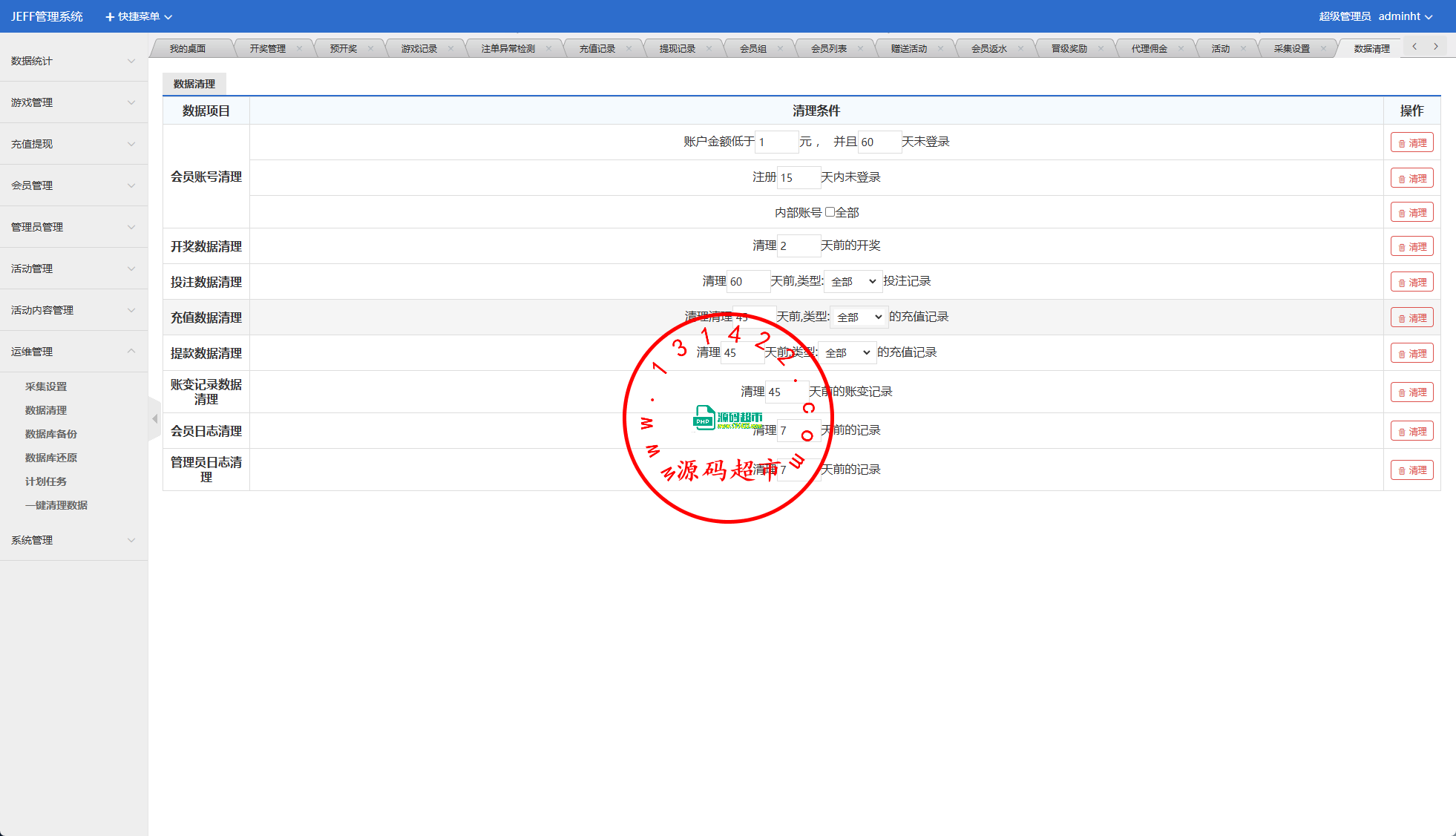Click 清理 trash button for 管理员日志清理
This screenshot has width=1456, height=836.
[1411, 470]
